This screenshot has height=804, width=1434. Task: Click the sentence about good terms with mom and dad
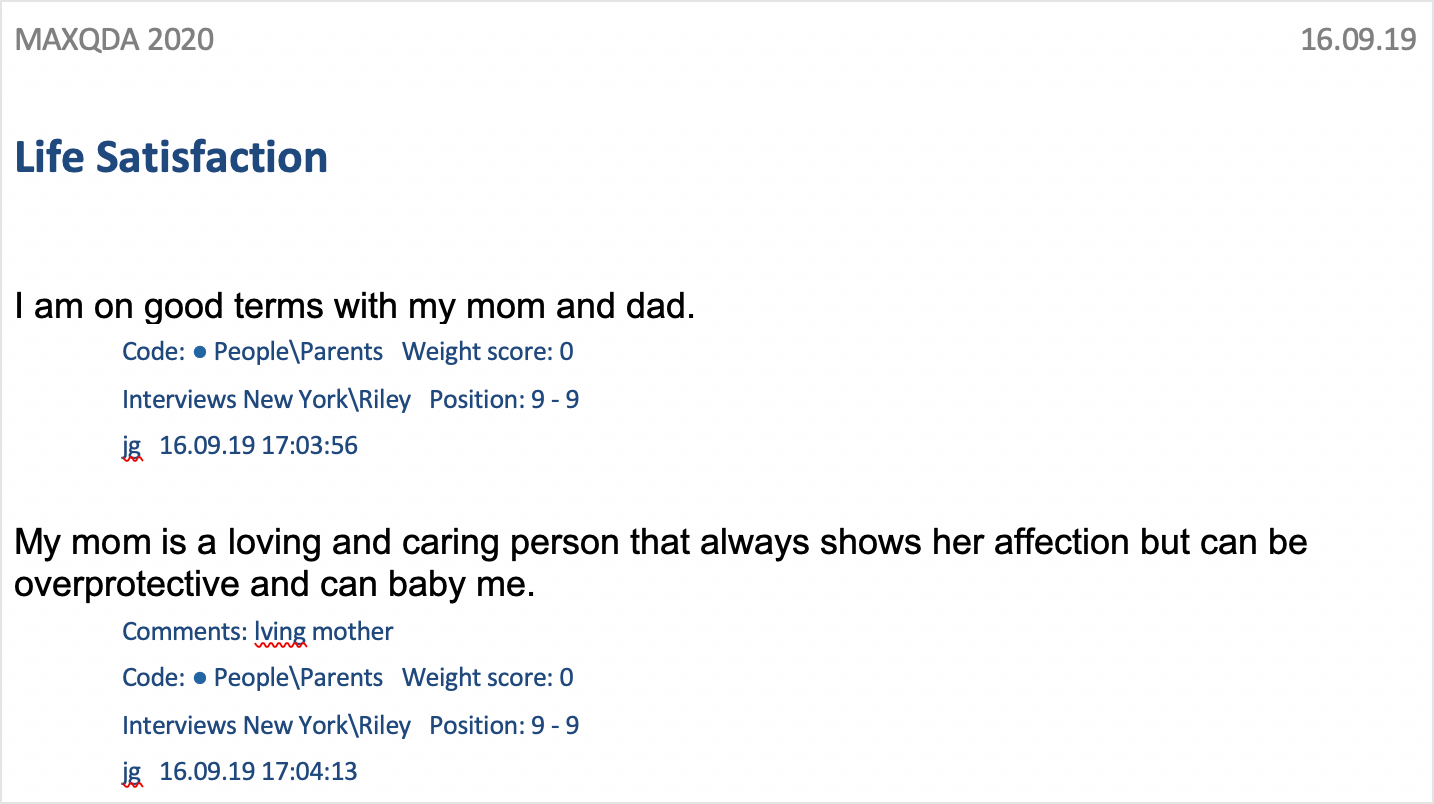[354, 306]
